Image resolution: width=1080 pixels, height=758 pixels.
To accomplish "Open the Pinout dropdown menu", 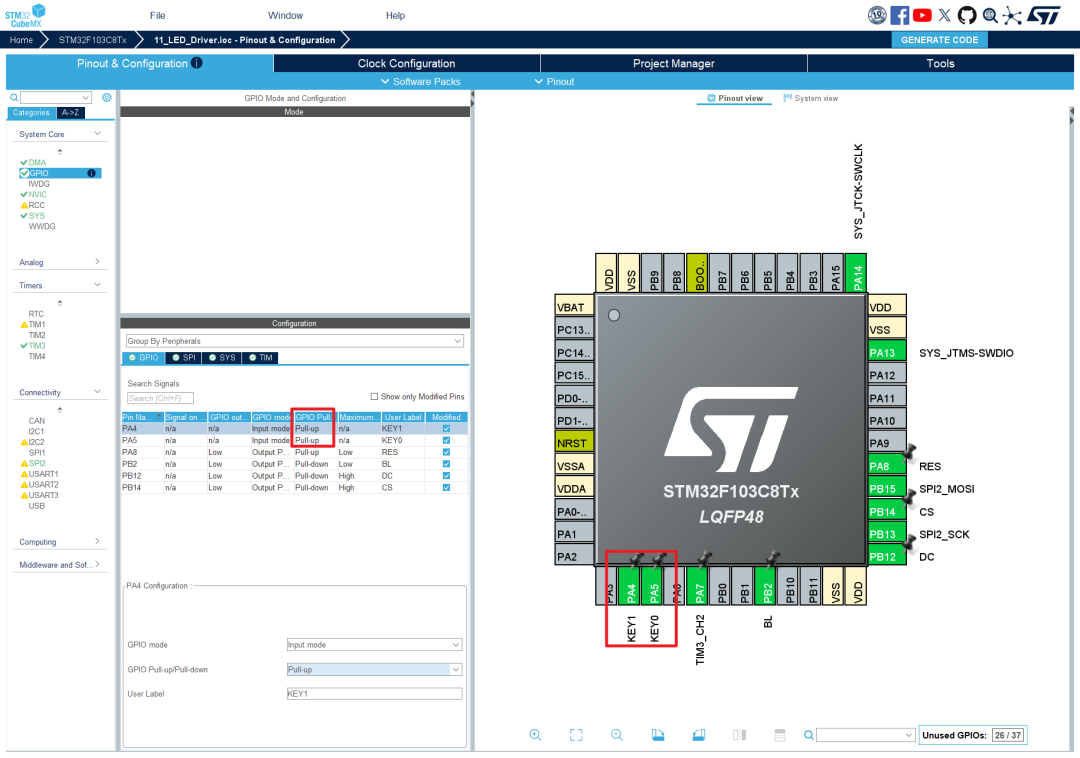I will (x=554, y=81).
